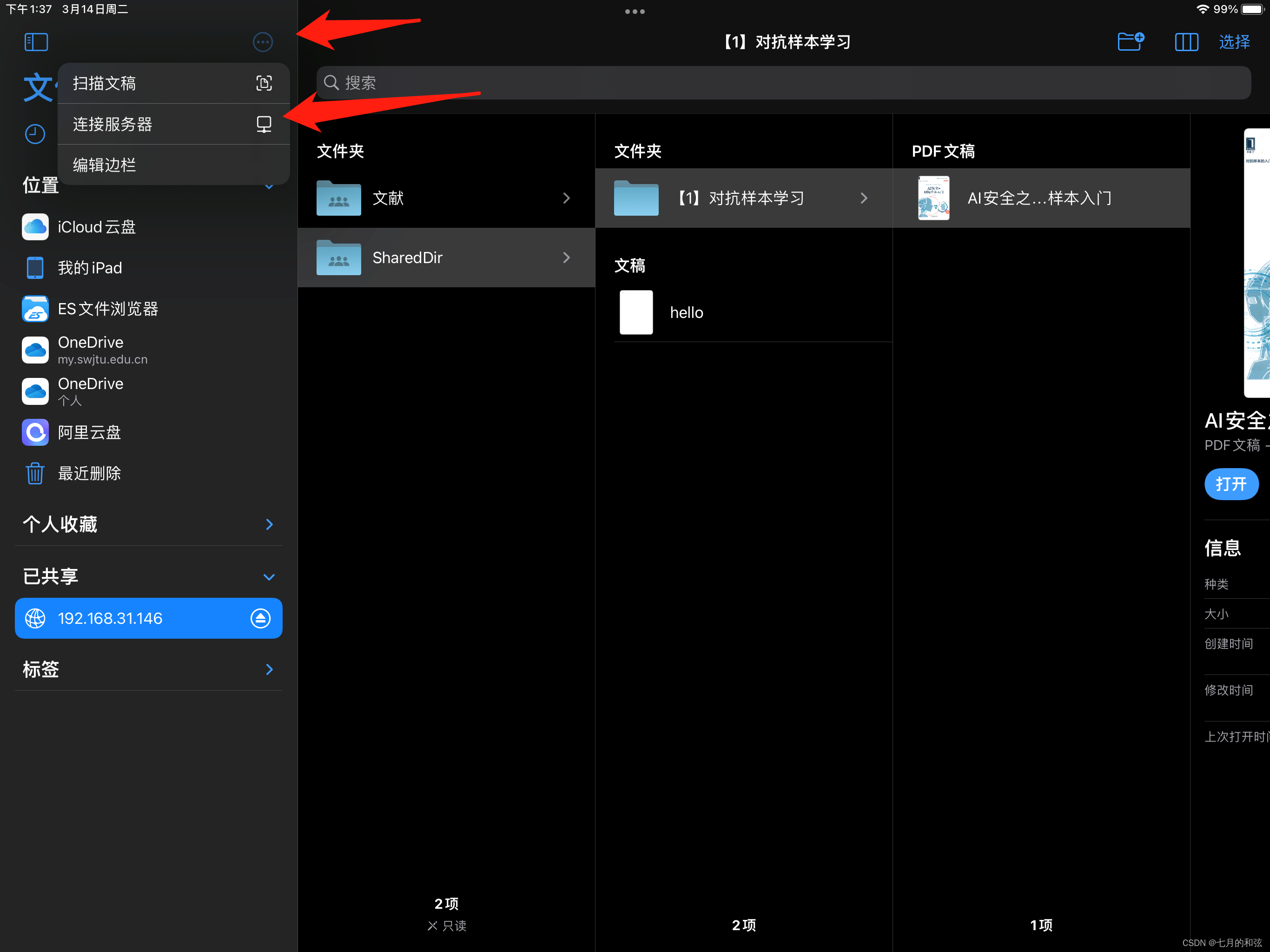Open the Recents clock icon

click(x=35, y=134)
